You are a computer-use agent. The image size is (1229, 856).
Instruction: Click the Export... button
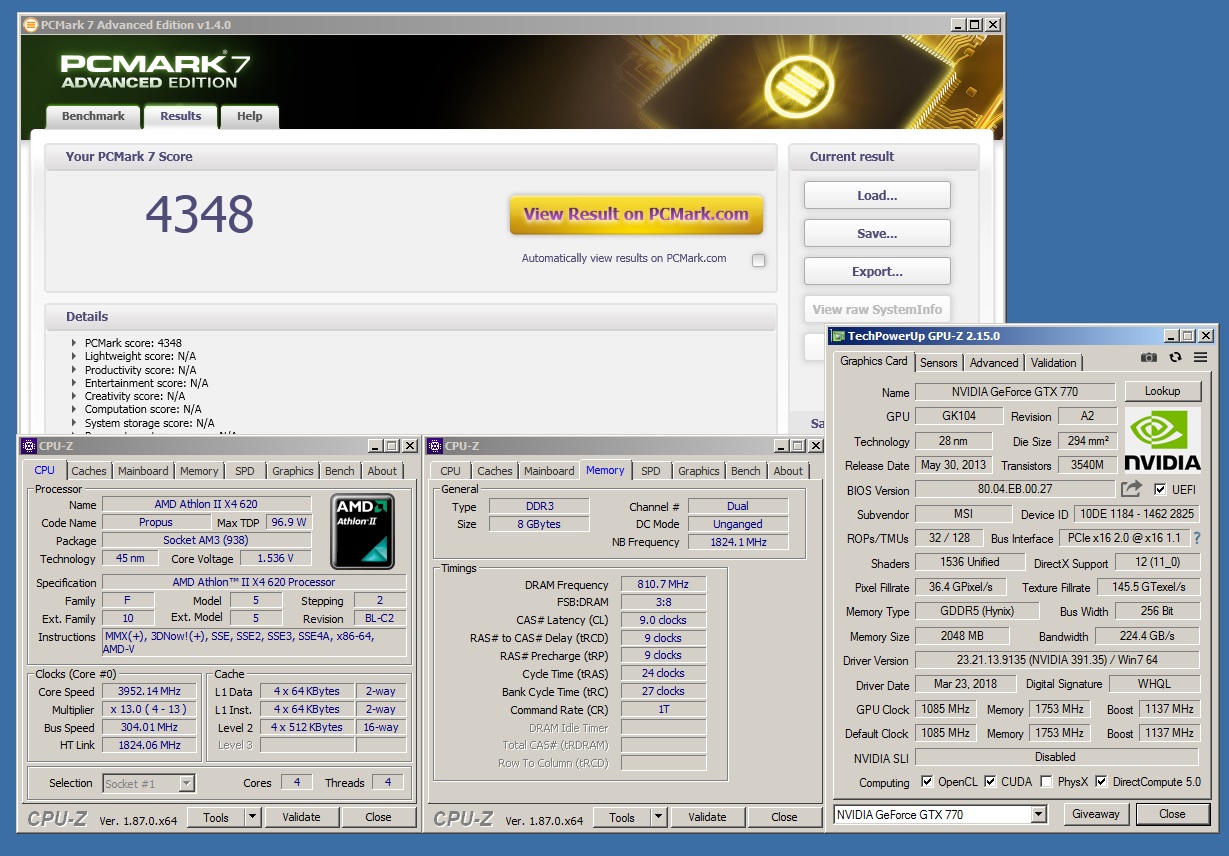click(877, 272)
